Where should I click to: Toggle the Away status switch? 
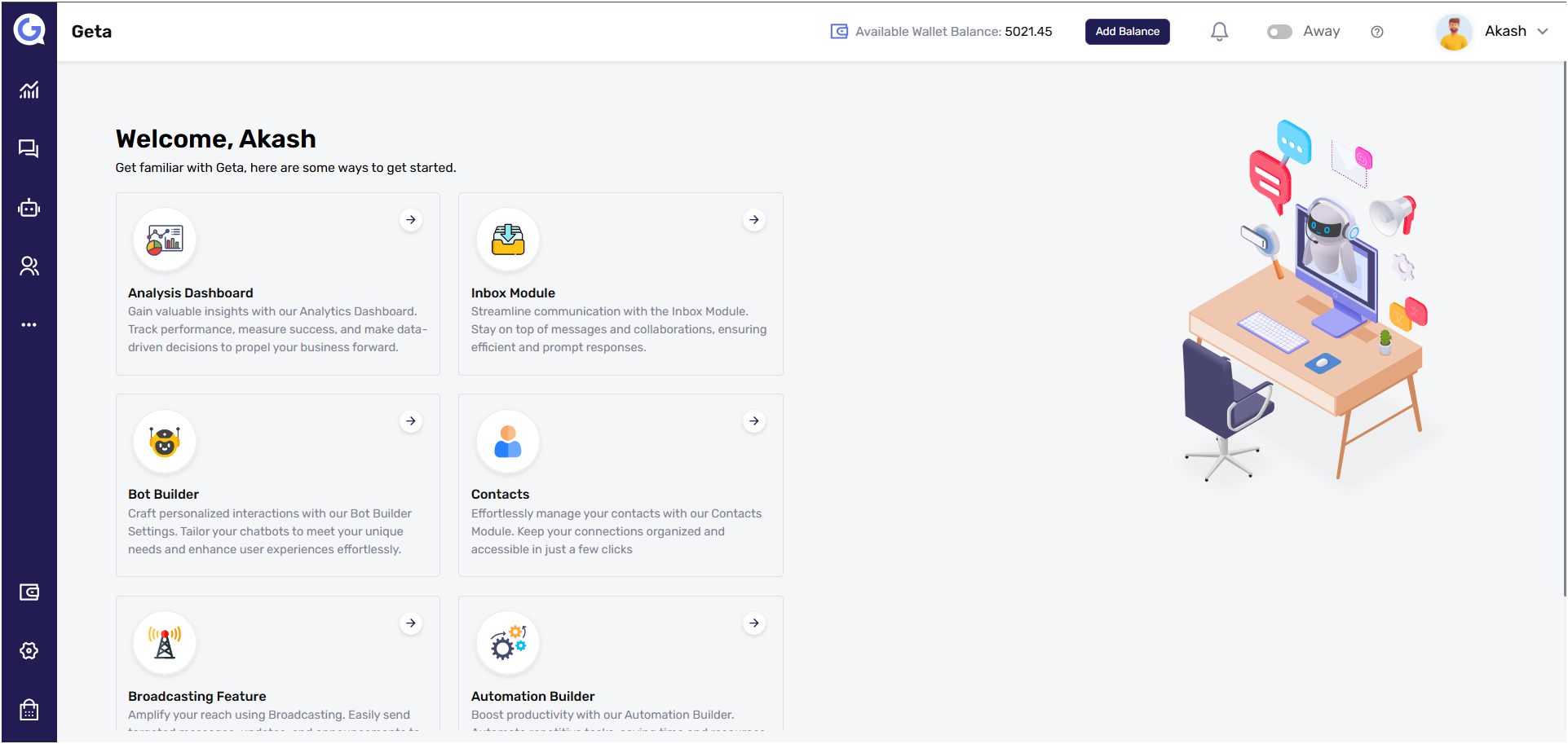[x=1279, y=32]
